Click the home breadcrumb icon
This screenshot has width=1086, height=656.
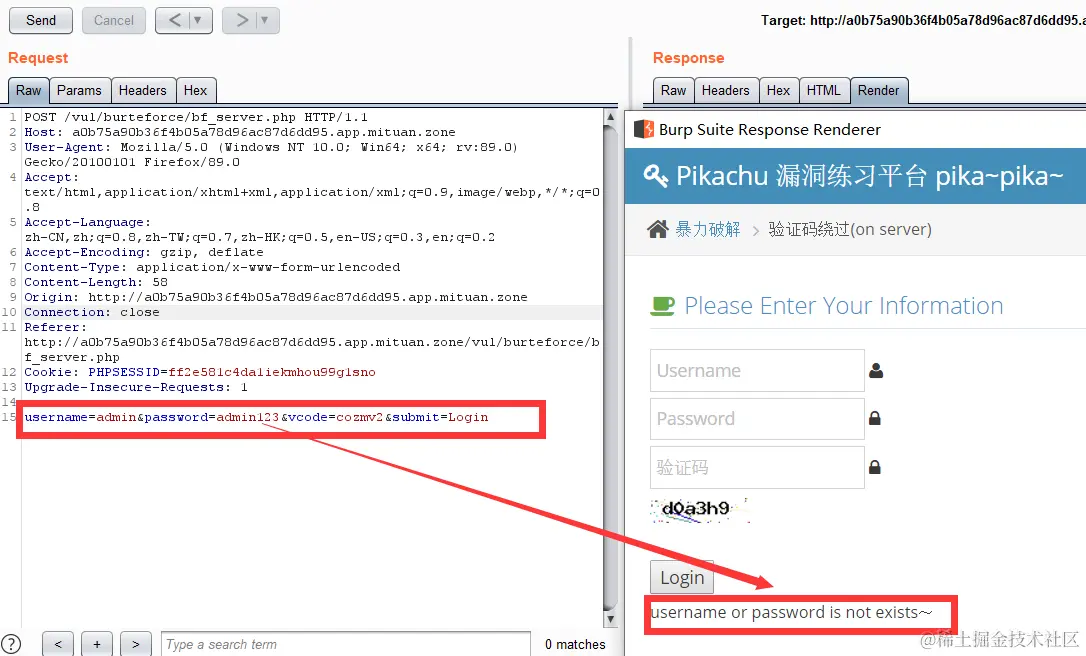click(658, 229)
